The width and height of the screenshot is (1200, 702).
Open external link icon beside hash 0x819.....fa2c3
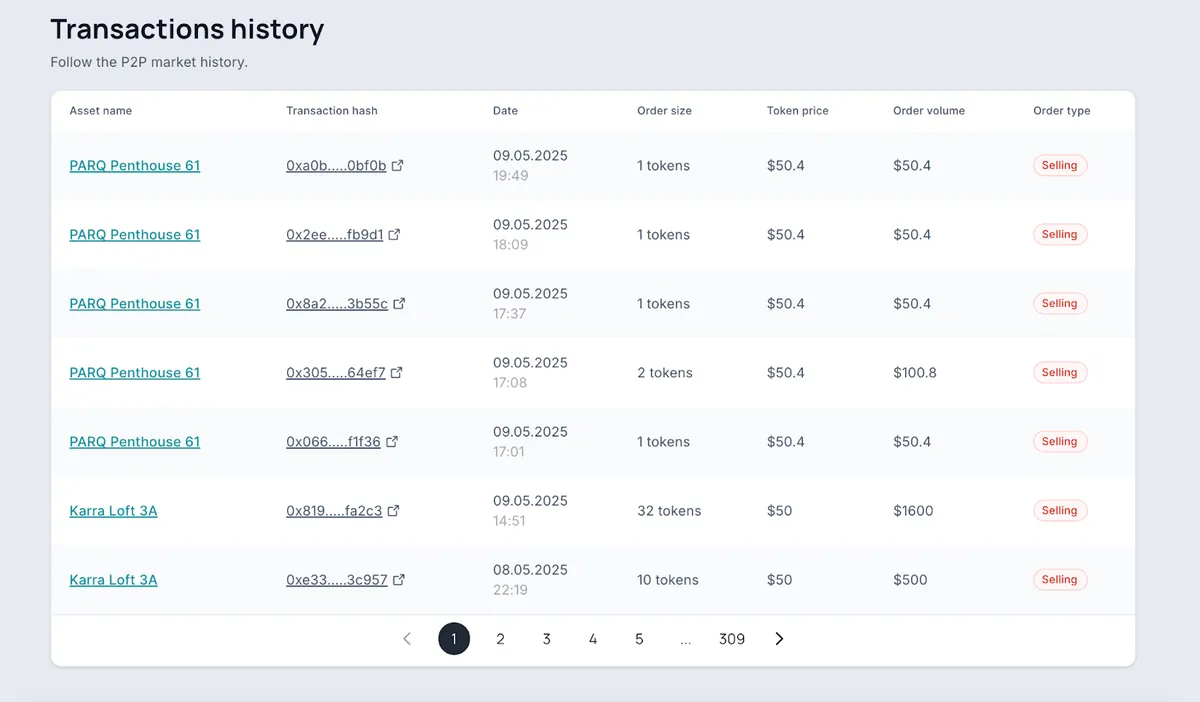[394, 510]
